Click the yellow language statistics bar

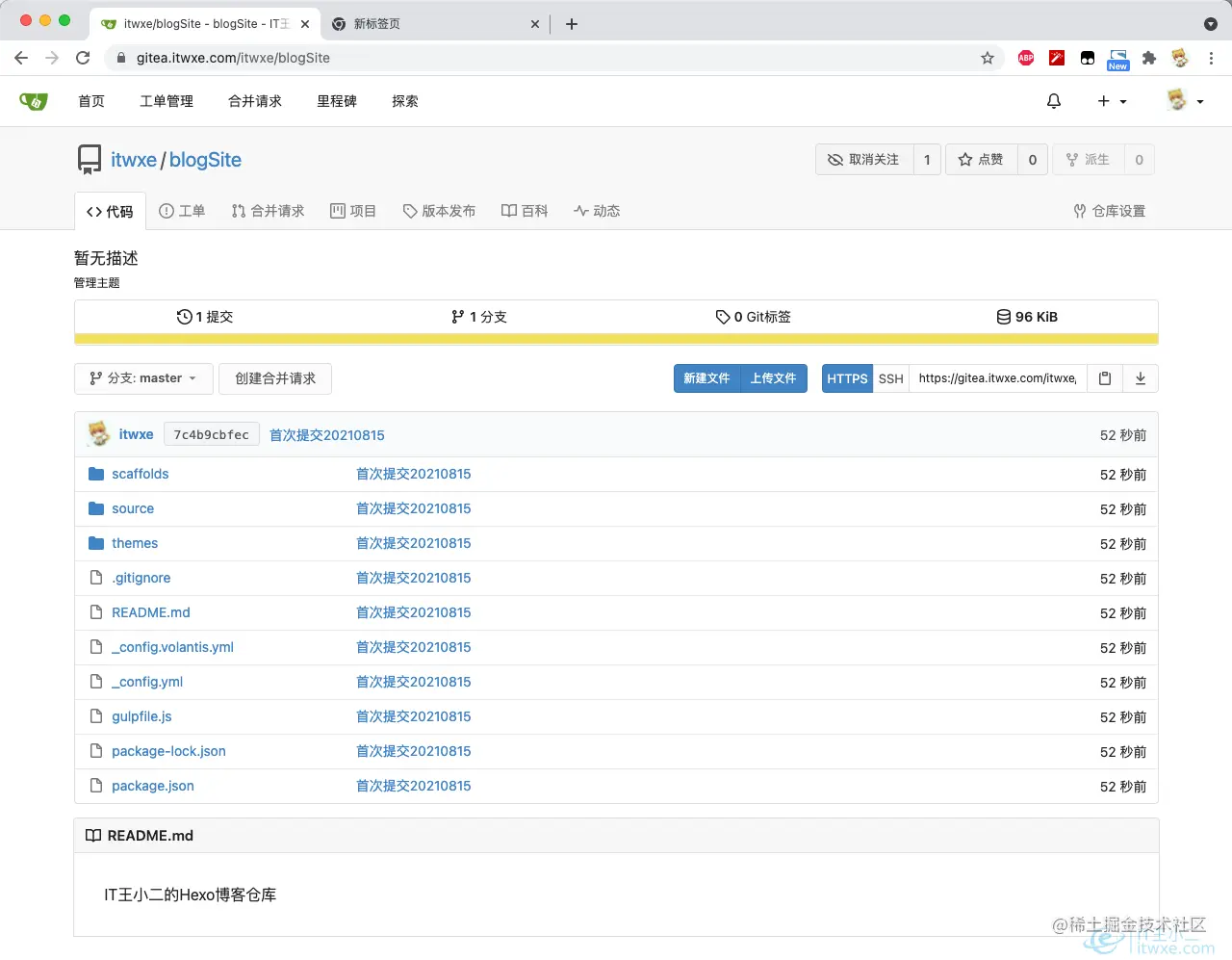coord(616,338)
